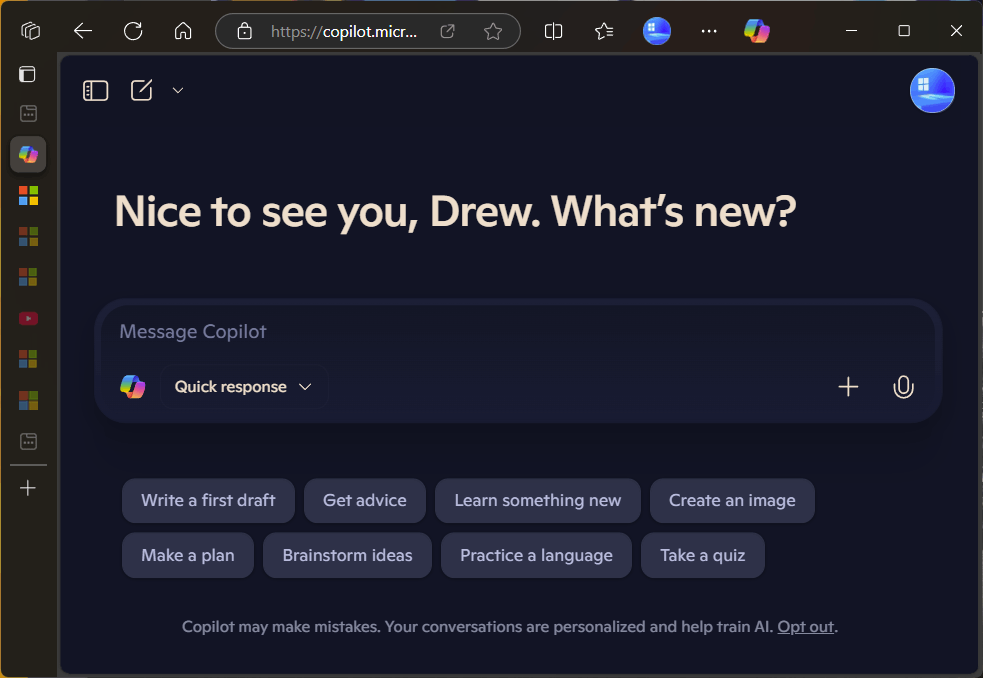The height and width of the screenshot is (678, 983).
Task: Focus the Message Copilot input field
Action: click(518, 331)
